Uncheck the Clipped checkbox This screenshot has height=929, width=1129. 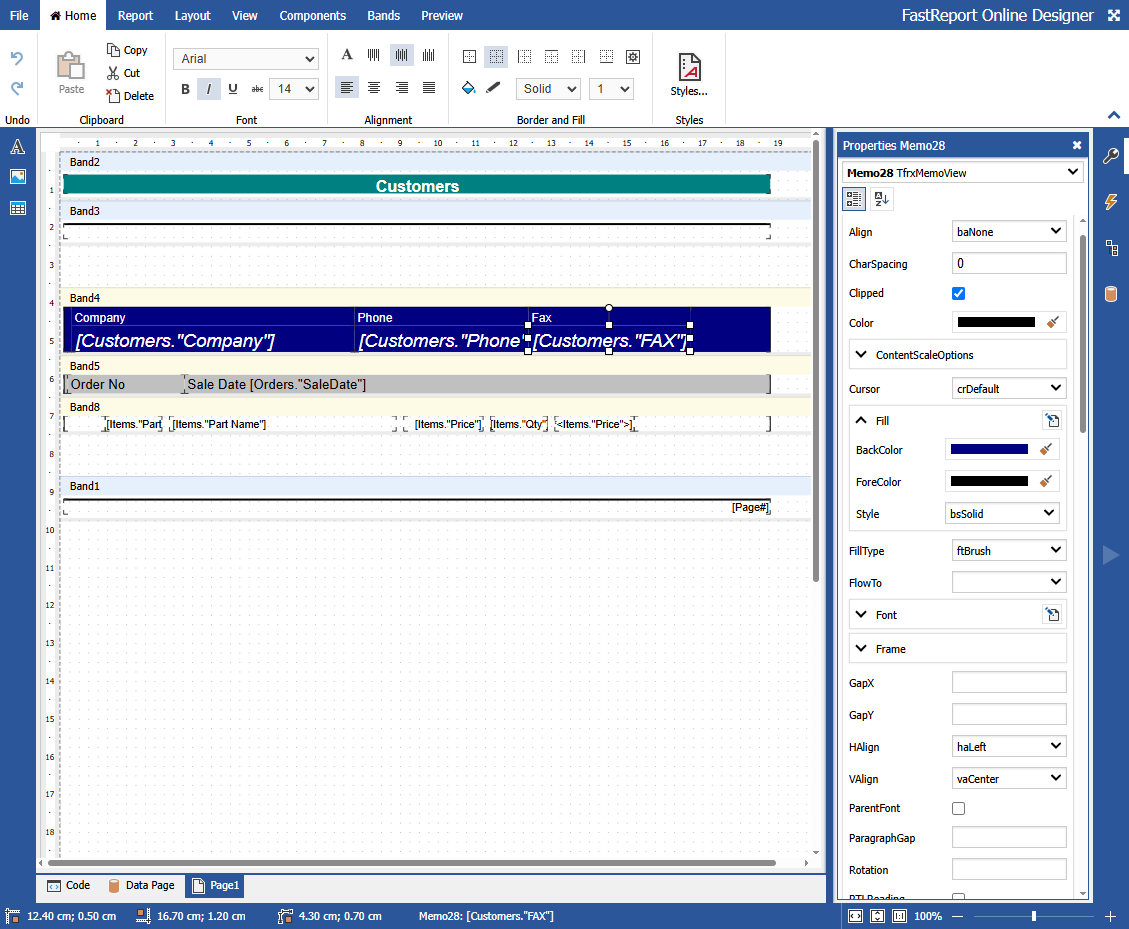(x=958, y=294)
